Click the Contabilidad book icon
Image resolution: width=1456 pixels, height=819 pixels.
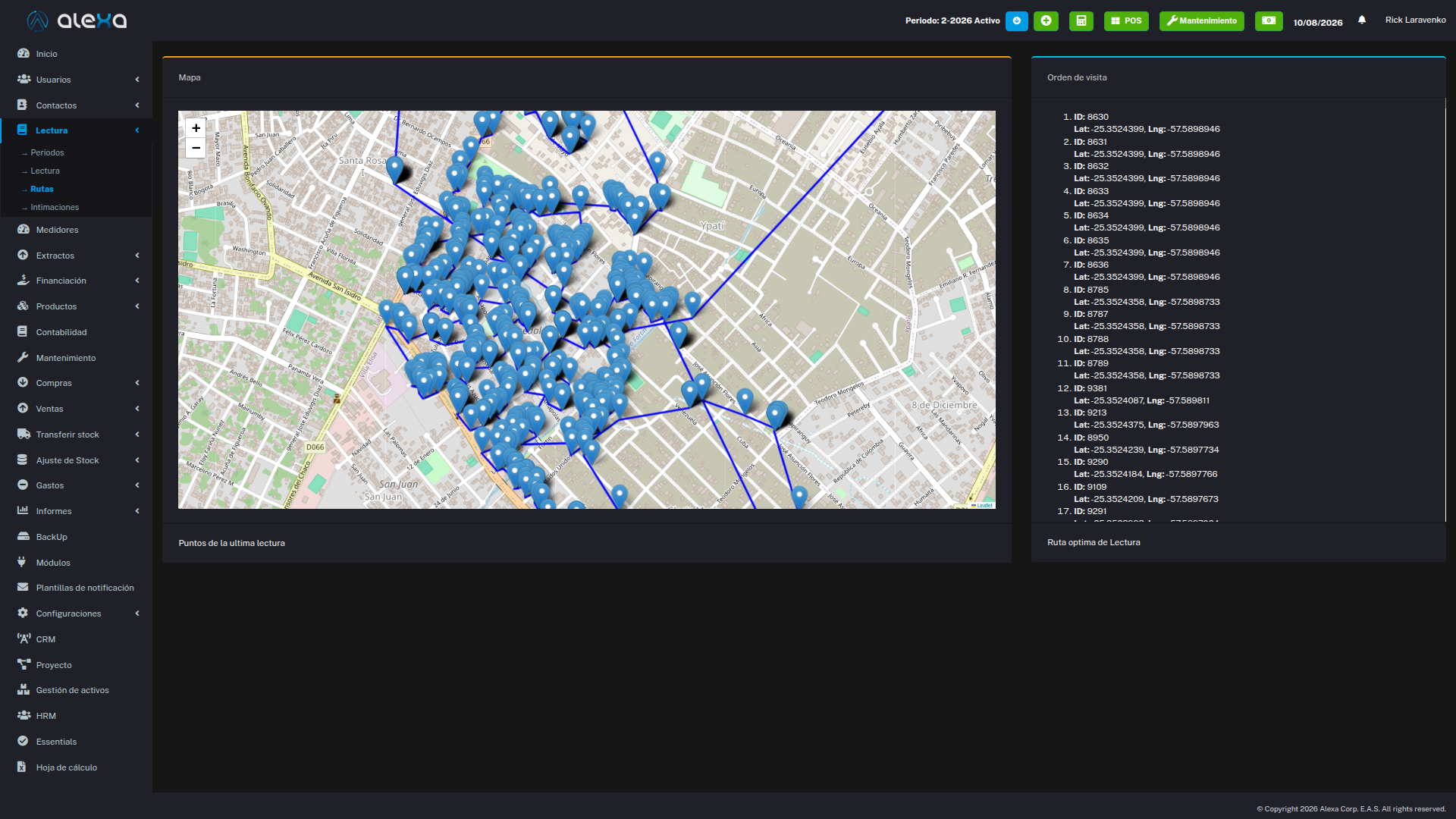[x=23, y=332]
